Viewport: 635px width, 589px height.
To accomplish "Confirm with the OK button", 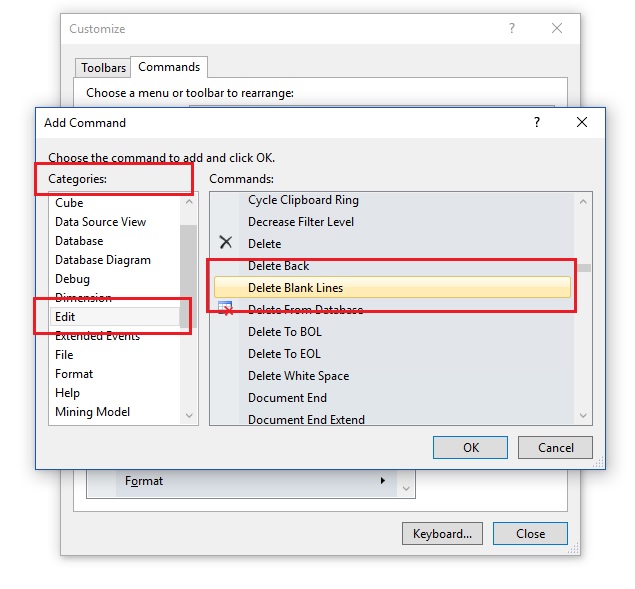I will [470, 447].
